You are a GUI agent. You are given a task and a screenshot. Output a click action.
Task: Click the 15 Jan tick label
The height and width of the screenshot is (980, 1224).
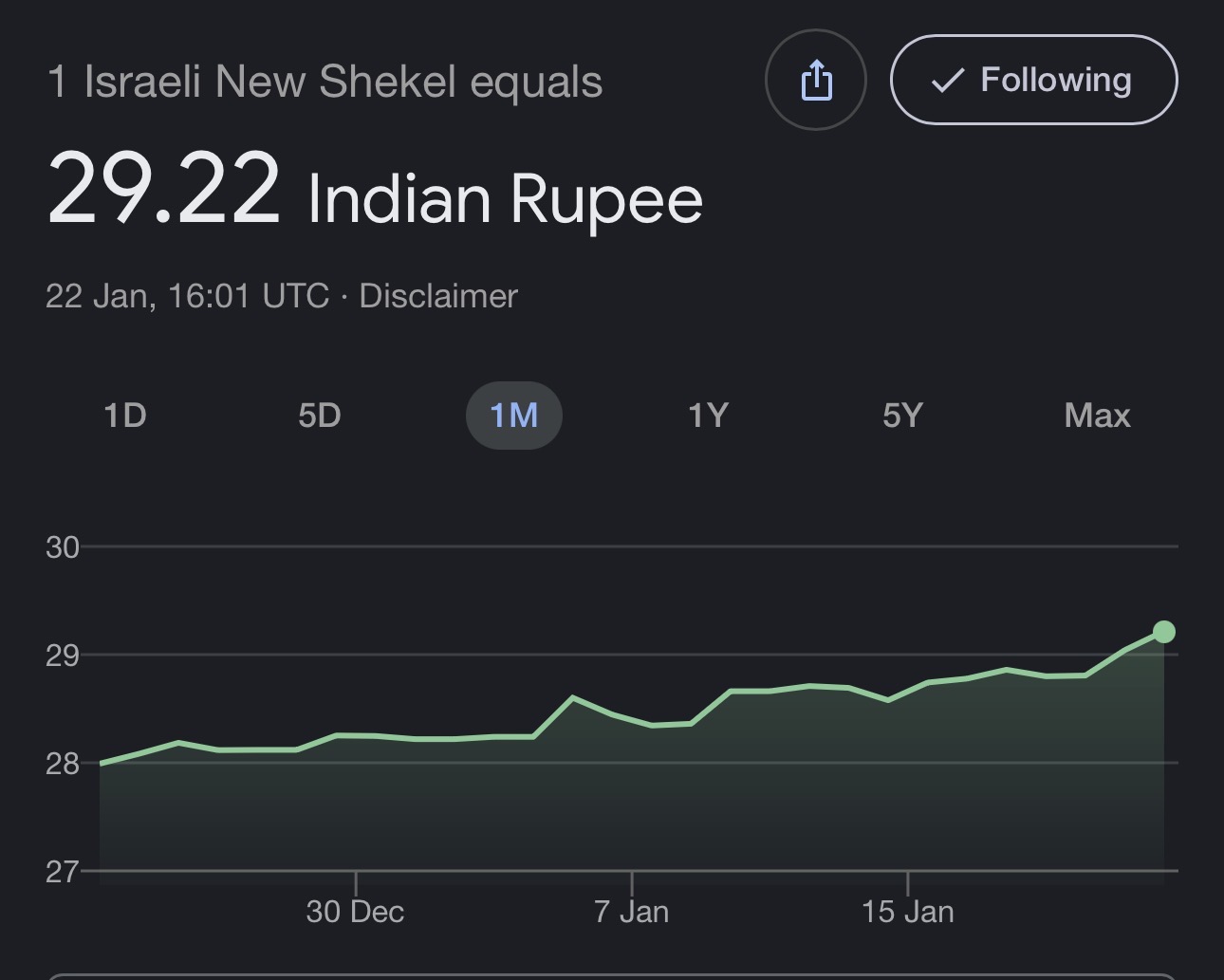(x=908, y=912)
